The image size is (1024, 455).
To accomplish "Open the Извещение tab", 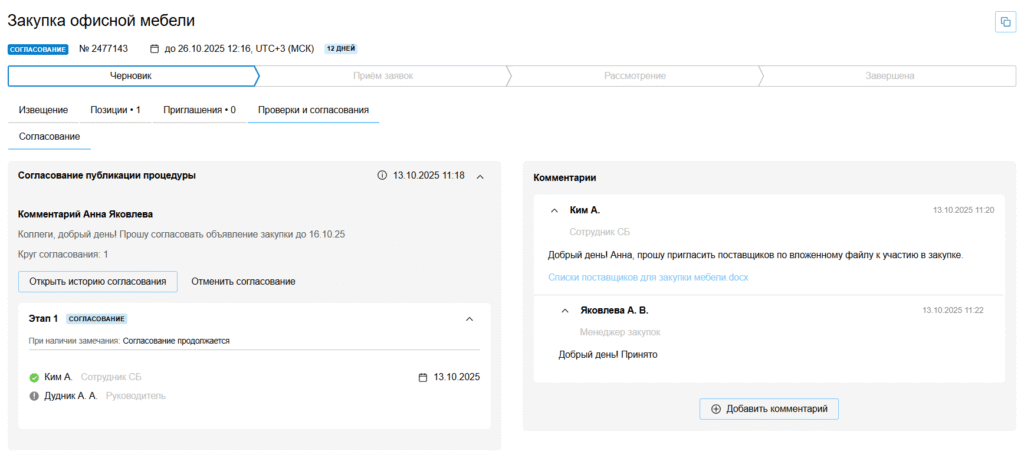I will (43, 109).
